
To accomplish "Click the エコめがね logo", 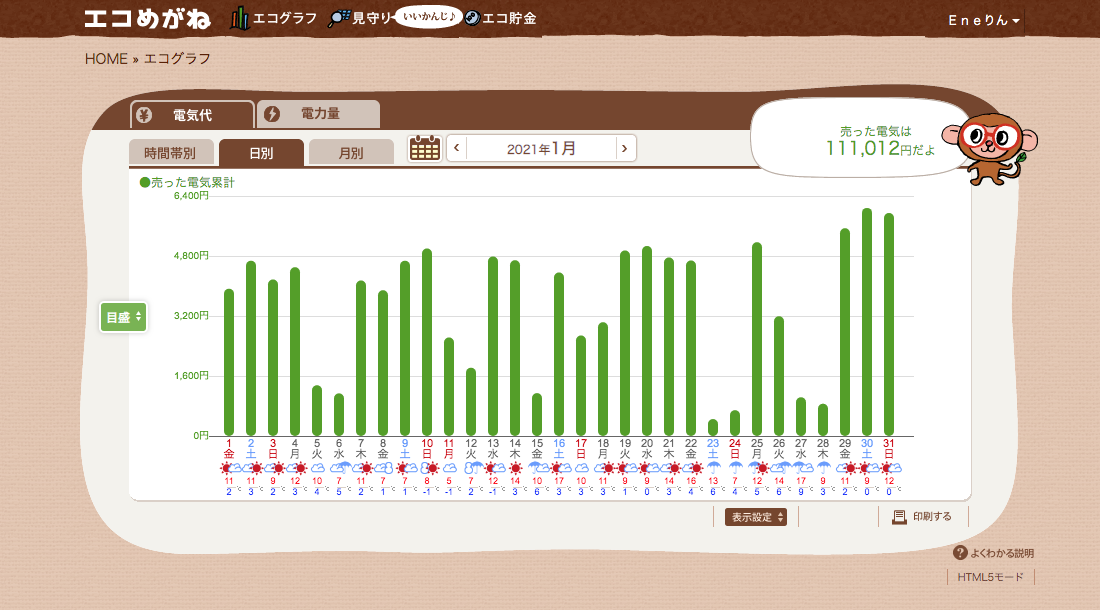I will click(x=147, y=19).
